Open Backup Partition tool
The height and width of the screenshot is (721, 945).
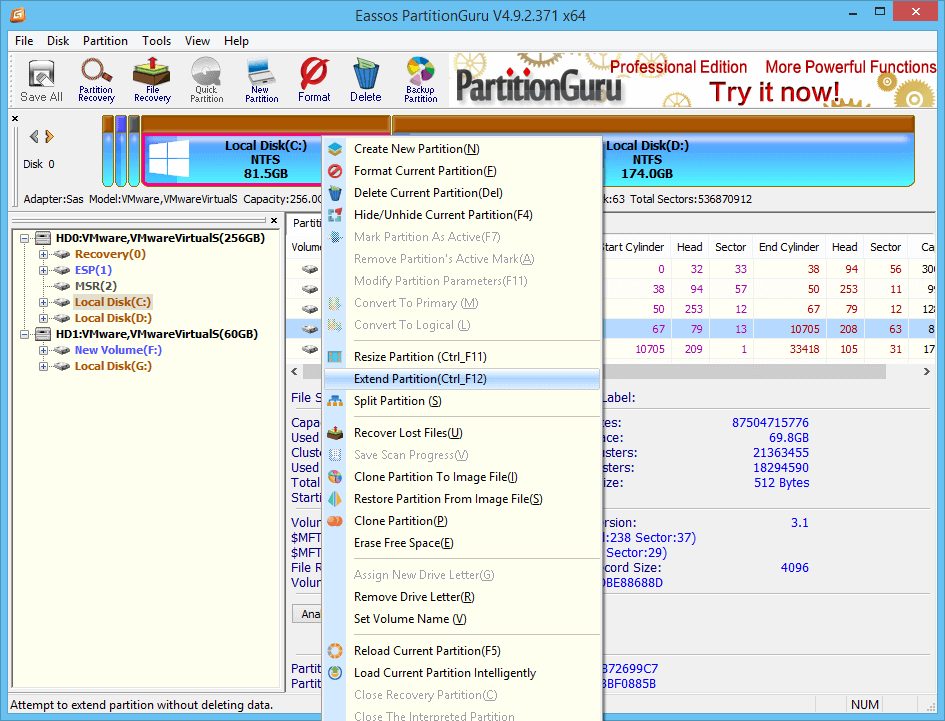pyautogui.click(x=421, y=80)
